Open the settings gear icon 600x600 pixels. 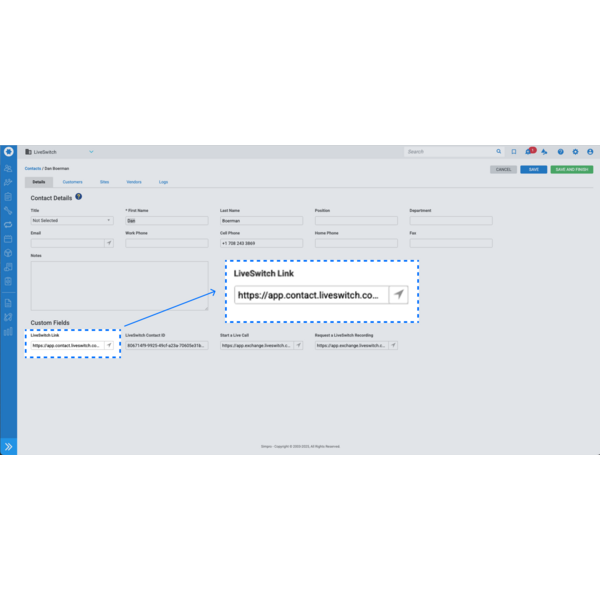pos(576,152)
